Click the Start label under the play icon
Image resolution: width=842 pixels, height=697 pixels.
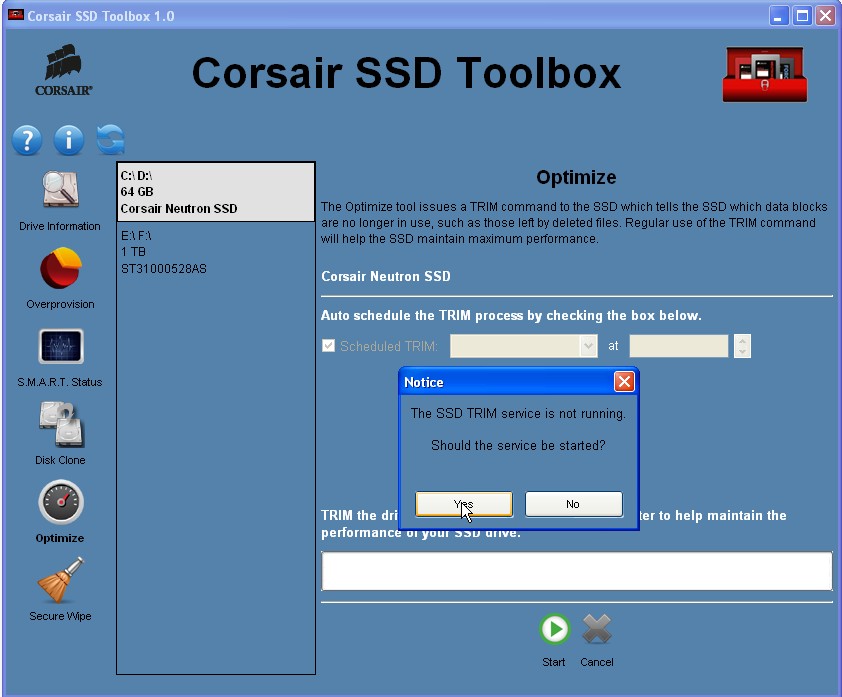click(554, 662)
